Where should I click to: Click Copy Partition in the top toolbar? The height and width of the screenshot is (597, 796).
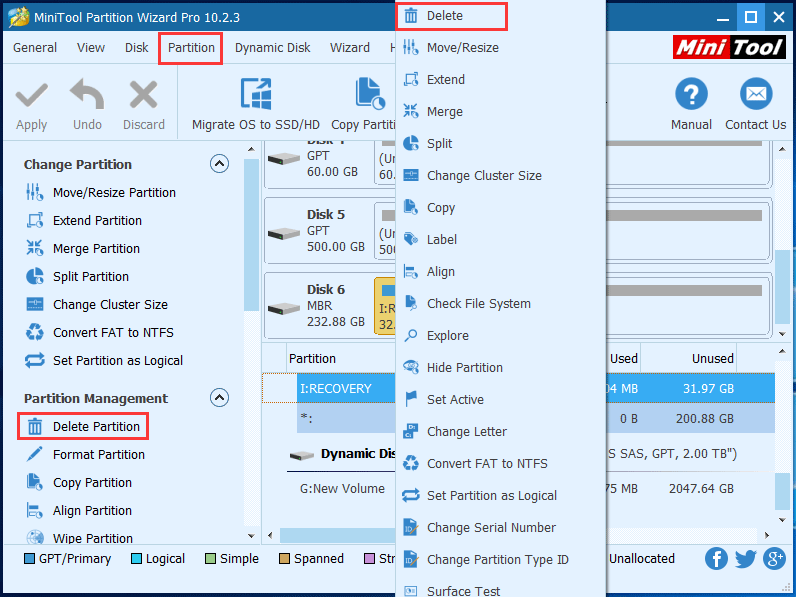(x=363, y=105)
